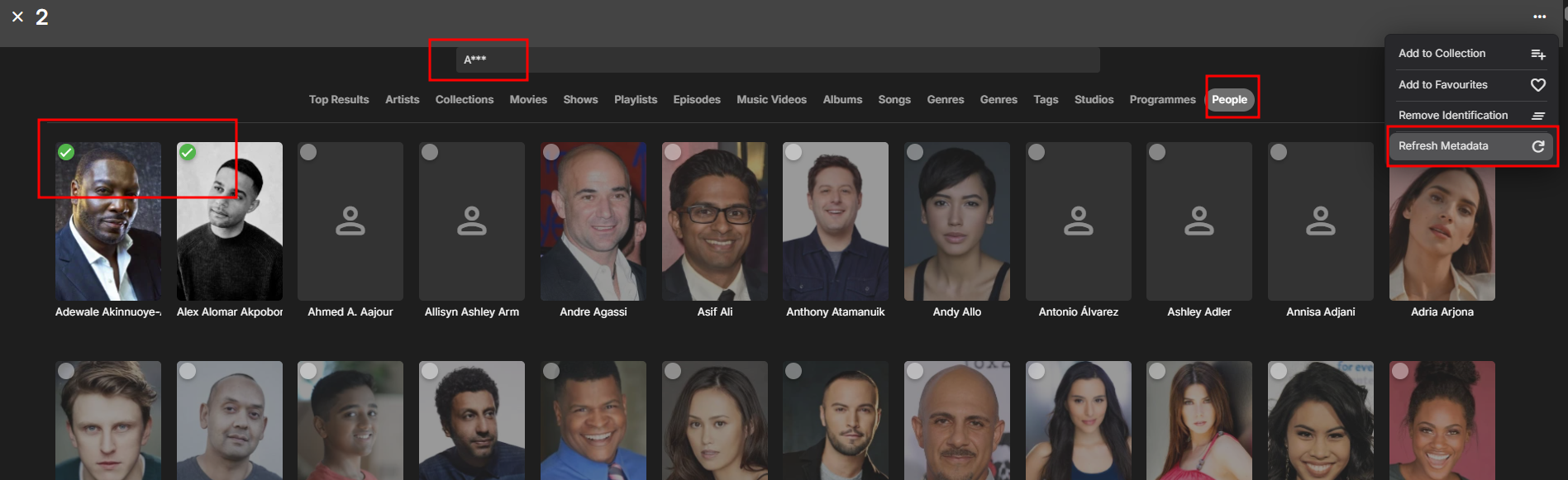The image size is (1568, 480).
Task: Check the Ashley Adler selection circle
Action: pyautogui.click(x=1157, y=152)
